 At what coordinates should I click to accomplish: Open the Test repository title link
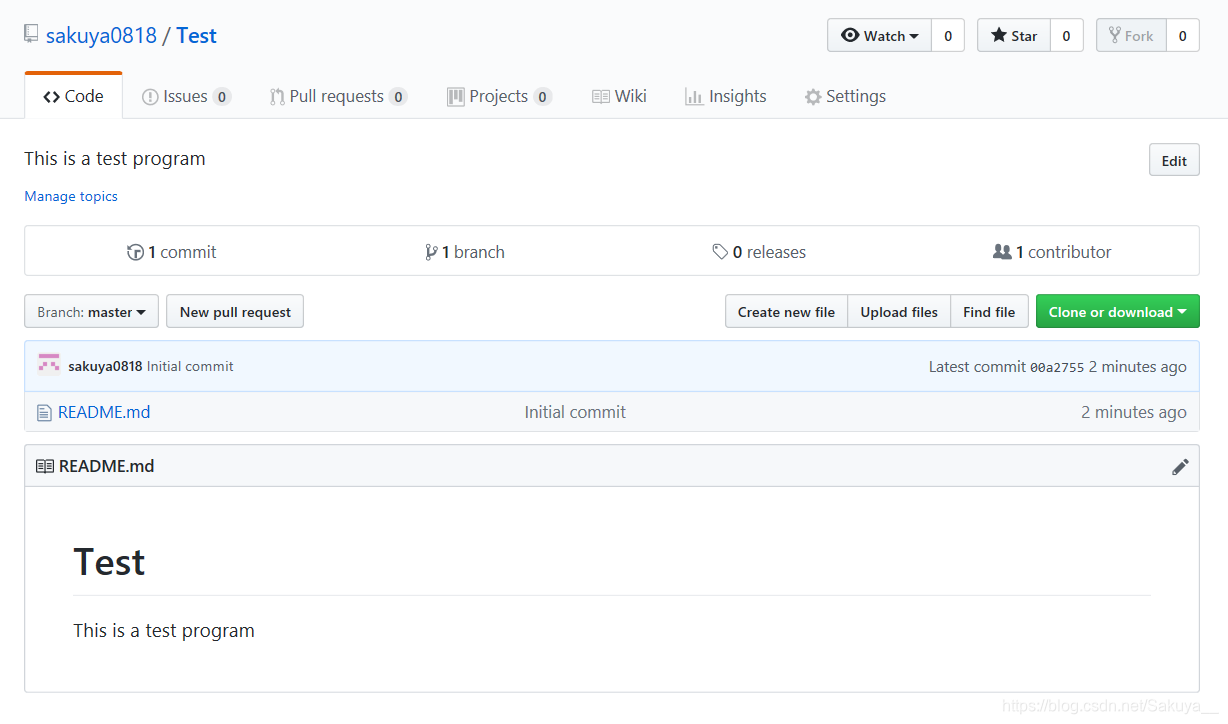click(196, 35)
